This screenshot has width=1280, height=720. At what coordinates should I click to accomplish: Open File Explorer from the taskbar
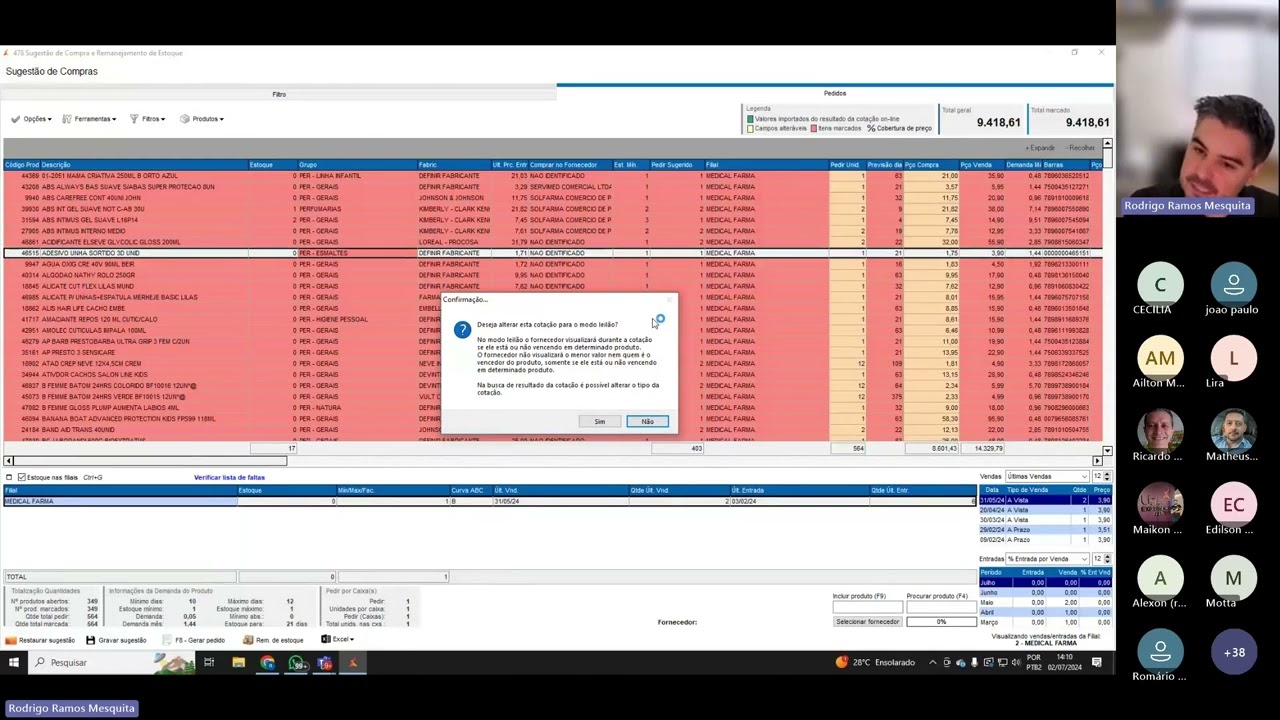238,662
